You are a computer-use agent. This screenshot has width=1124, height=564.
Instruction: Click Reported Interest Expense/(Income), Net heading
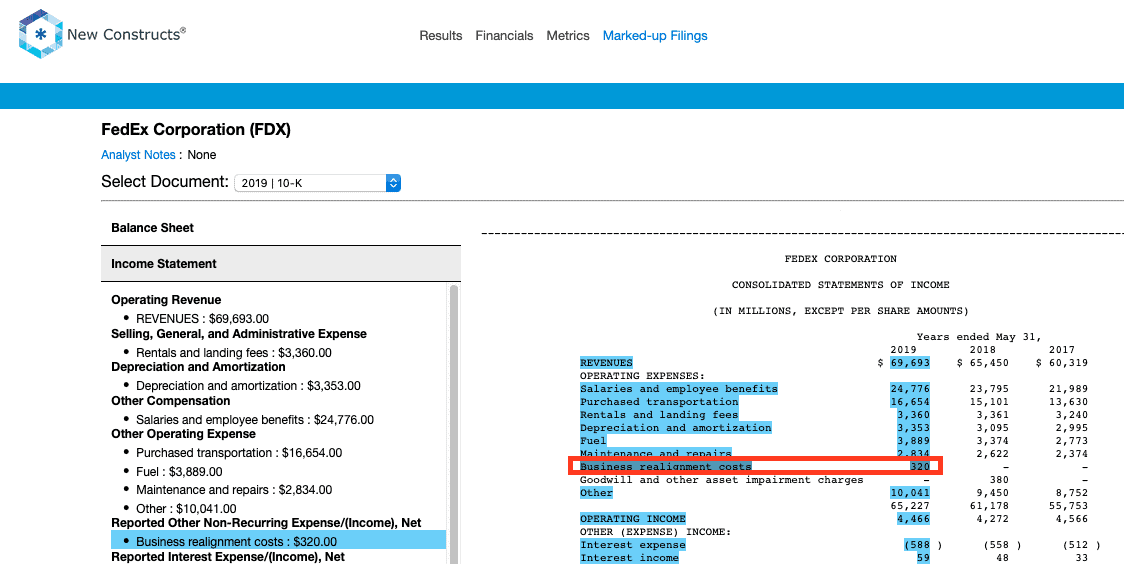point(228,557)
